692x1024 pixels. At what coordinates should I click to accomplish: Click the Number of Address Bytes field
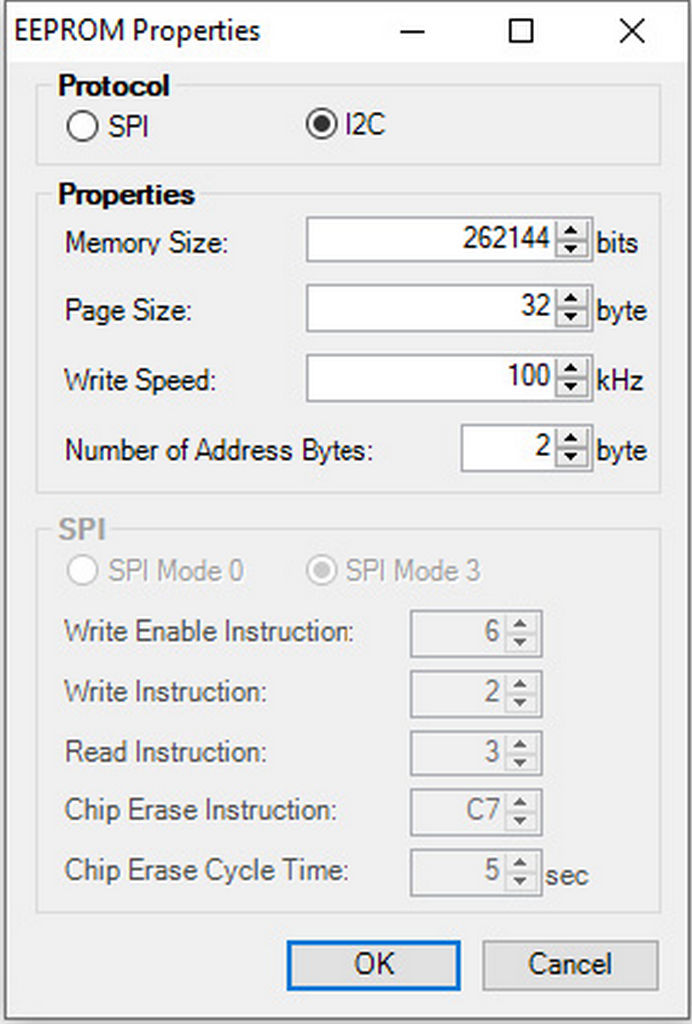tap(509, 448)
